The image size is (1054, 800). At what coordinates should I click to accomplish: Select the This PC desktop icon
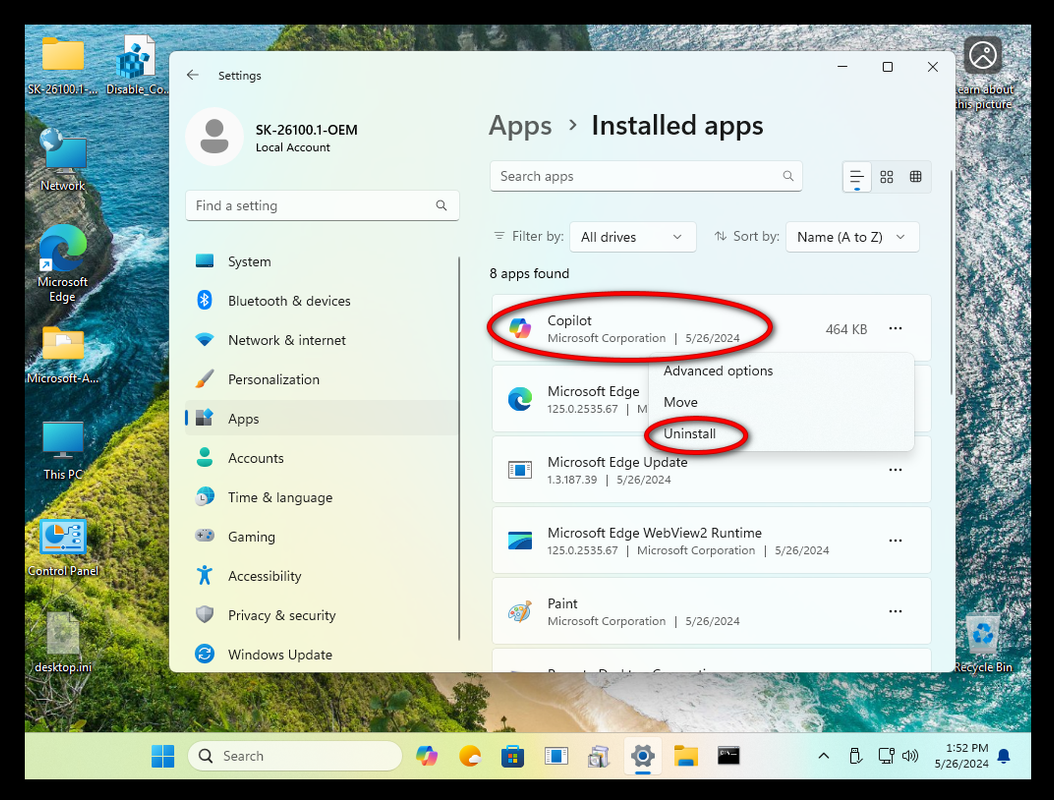pyautogui.click(x=63, y=450)
